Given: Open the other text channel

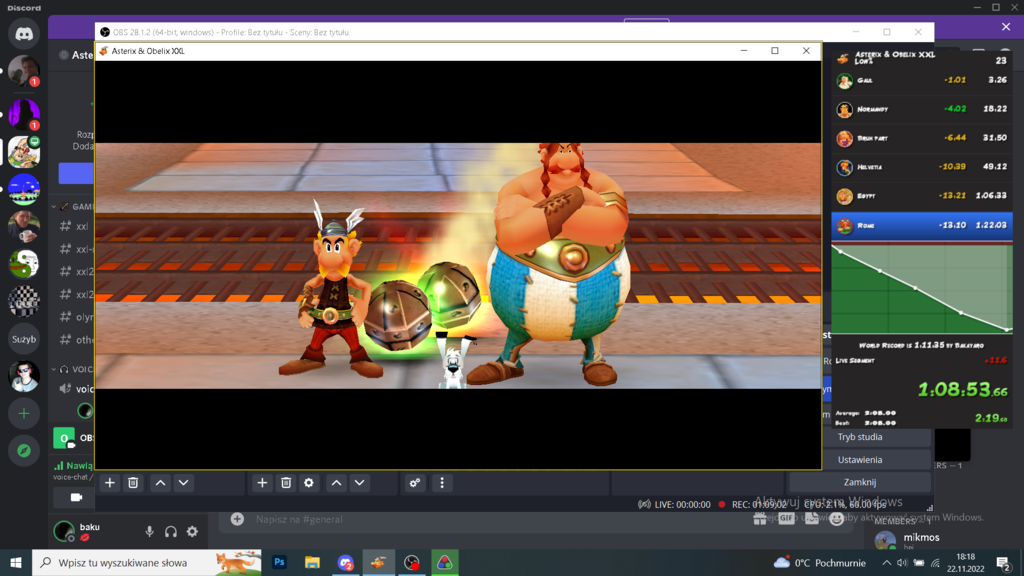Looking at the screenshot, I should pos(74,340).
